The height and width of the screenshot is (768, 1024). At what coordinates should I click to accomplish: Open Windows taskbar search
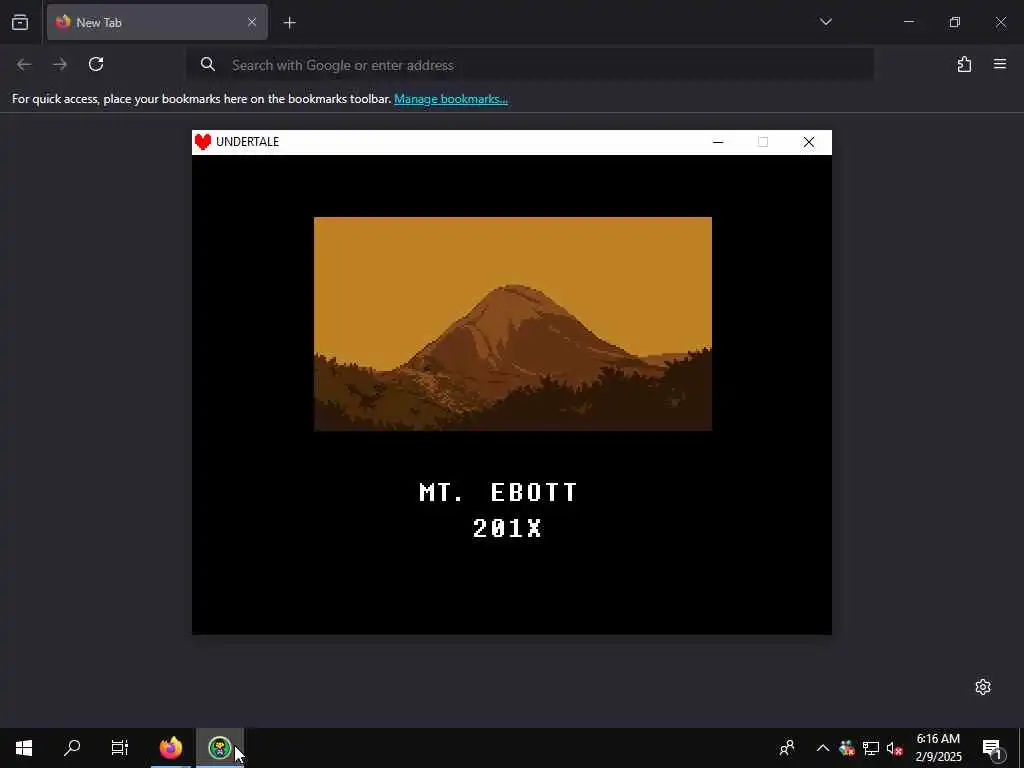(72, 748)
